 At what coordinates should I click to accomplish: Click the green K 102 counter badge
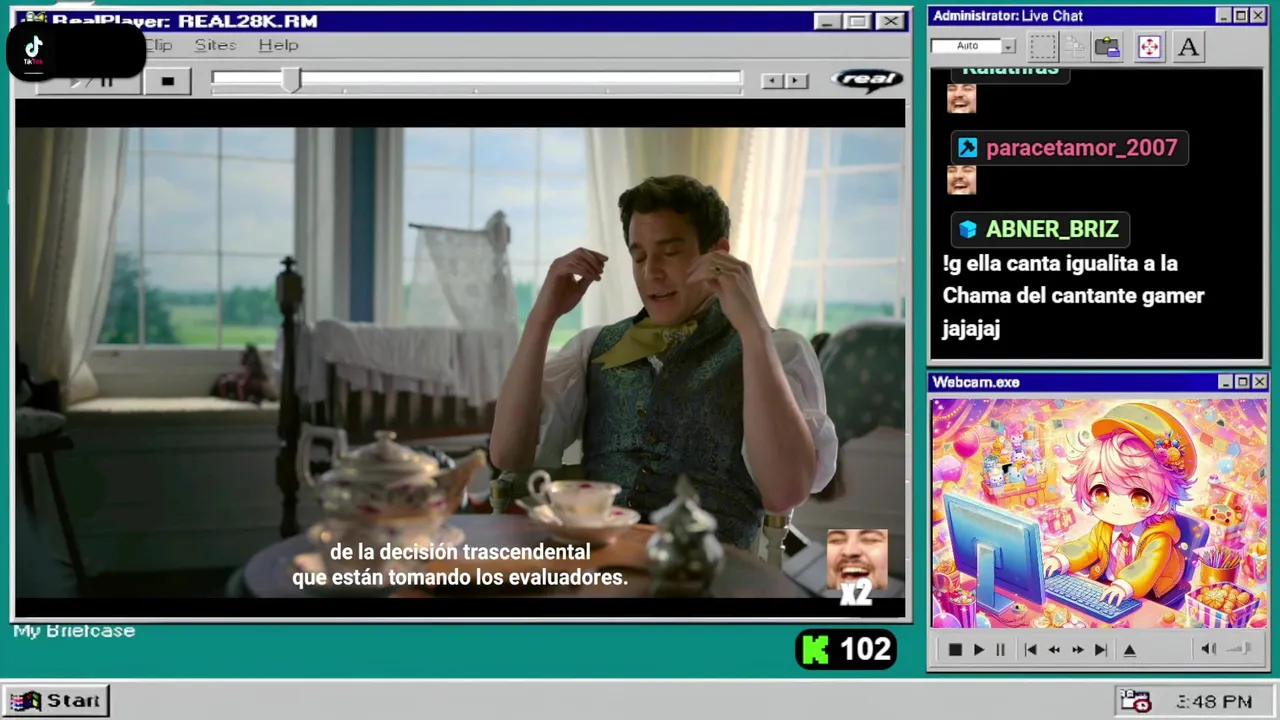(x=846, y=649)
